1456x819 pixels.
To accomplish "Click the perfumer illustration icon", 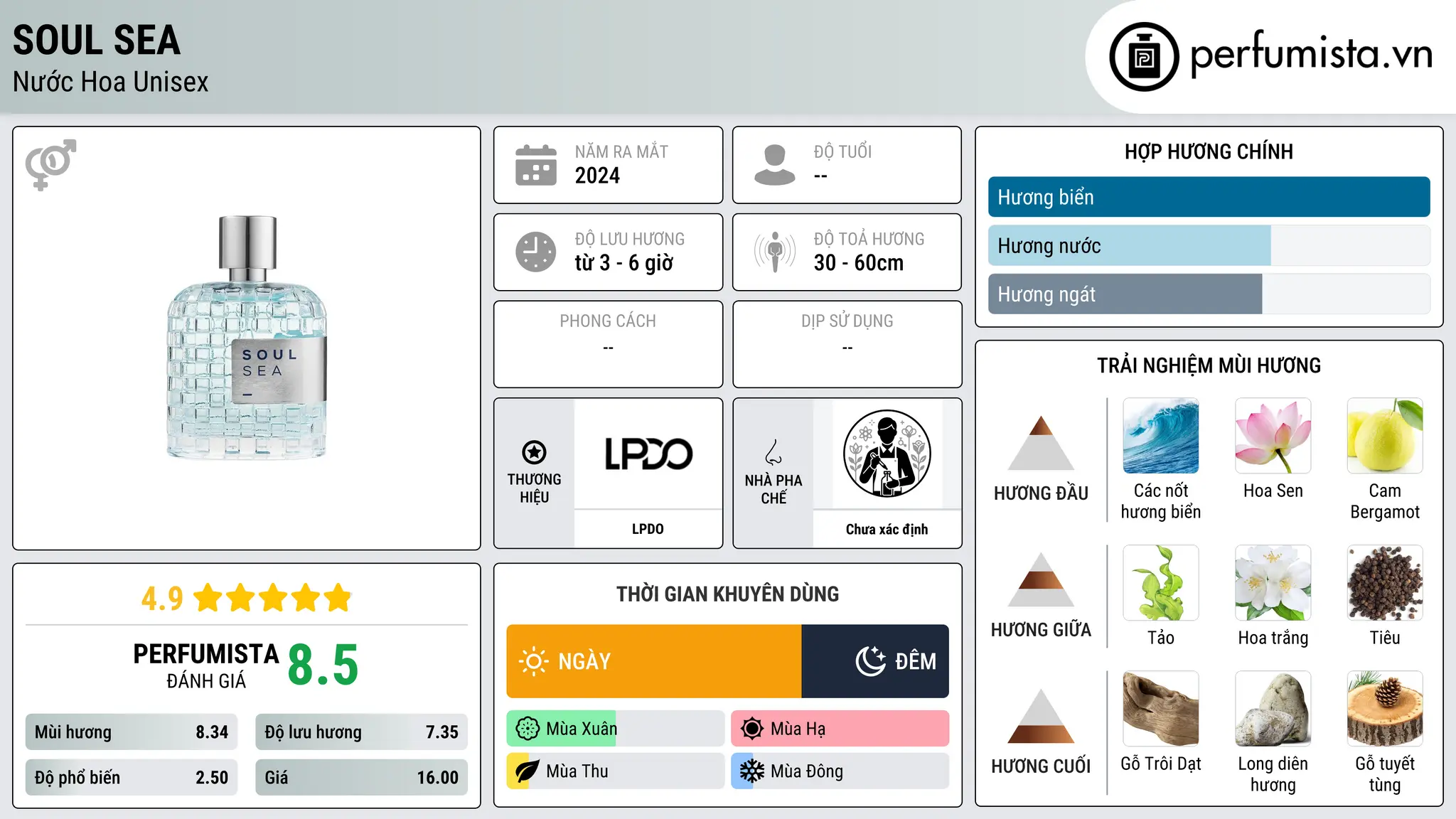I will coord(887,454).
